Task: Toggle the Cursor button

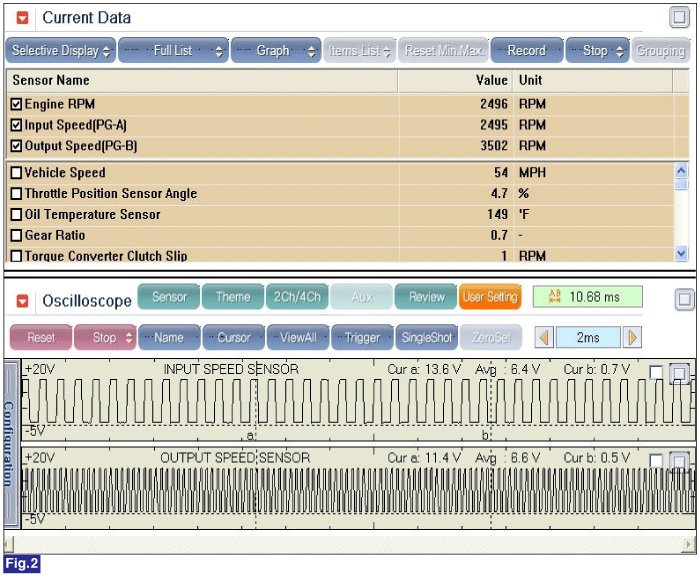Action: [233, 338]
